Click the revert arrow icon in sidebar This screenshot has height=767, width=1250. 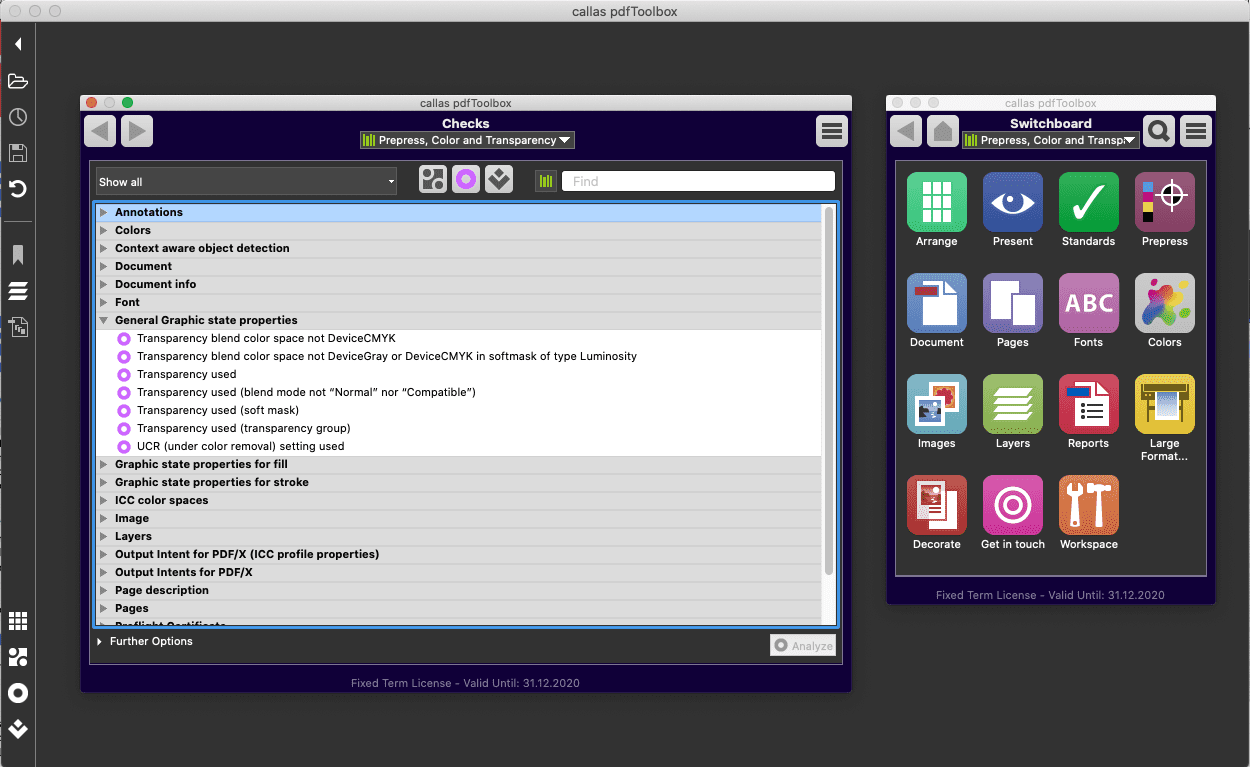click(17, 189)
